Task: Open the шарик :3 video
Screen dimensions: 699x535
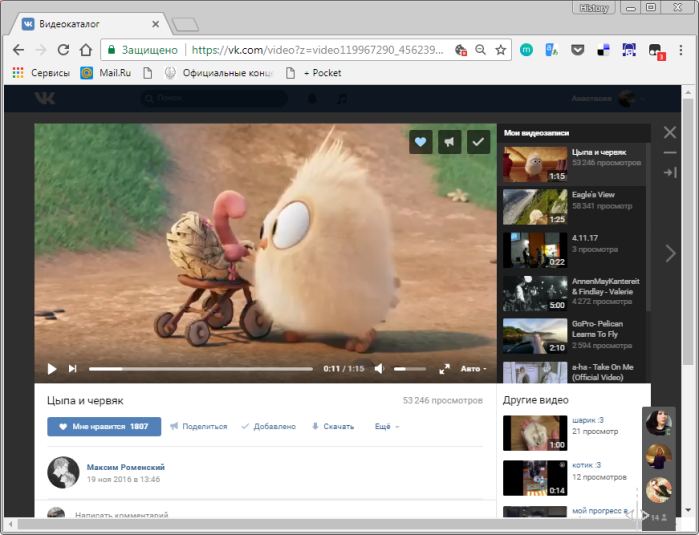Action: 588,420
